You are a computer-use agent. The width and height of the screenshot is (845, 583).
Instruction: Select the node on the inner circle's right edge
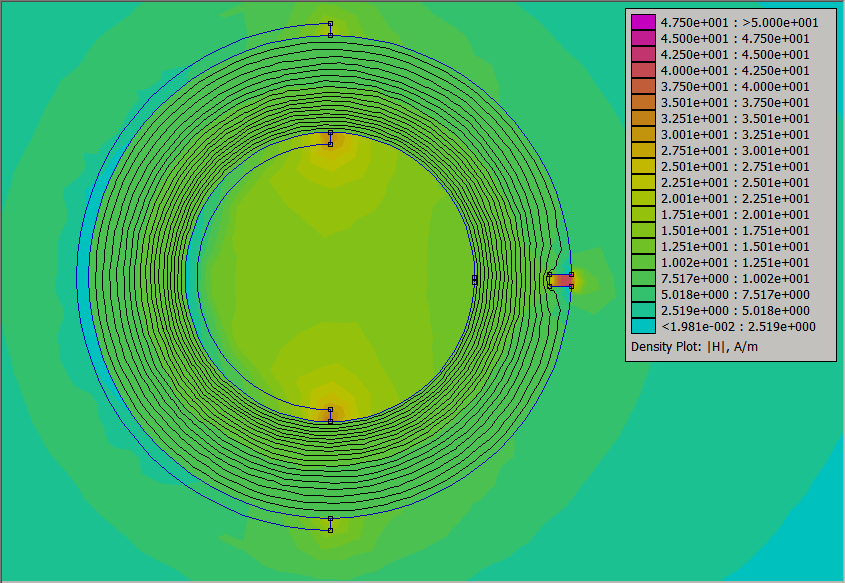pyautogui.click(x=474, y=280)
